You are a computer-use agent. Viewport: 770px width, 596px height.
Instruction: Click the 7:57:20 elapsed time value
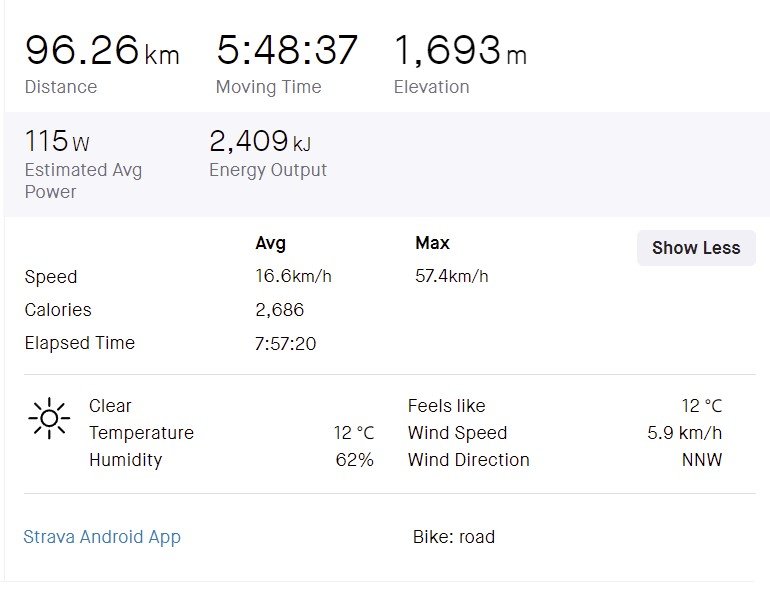click(285, 344)
